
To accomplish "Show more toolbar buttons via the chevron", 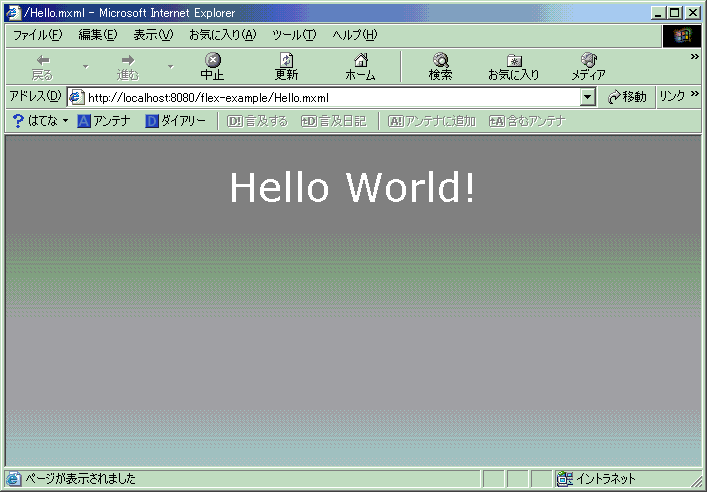I will pyautogui.click(x=694, y=56).
